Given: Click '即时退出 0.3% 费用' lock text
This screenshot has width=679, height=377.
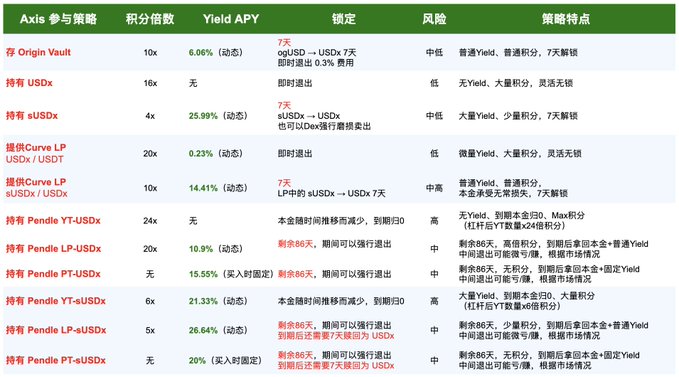Looking at the screenshot, I should tap(316, 63).
